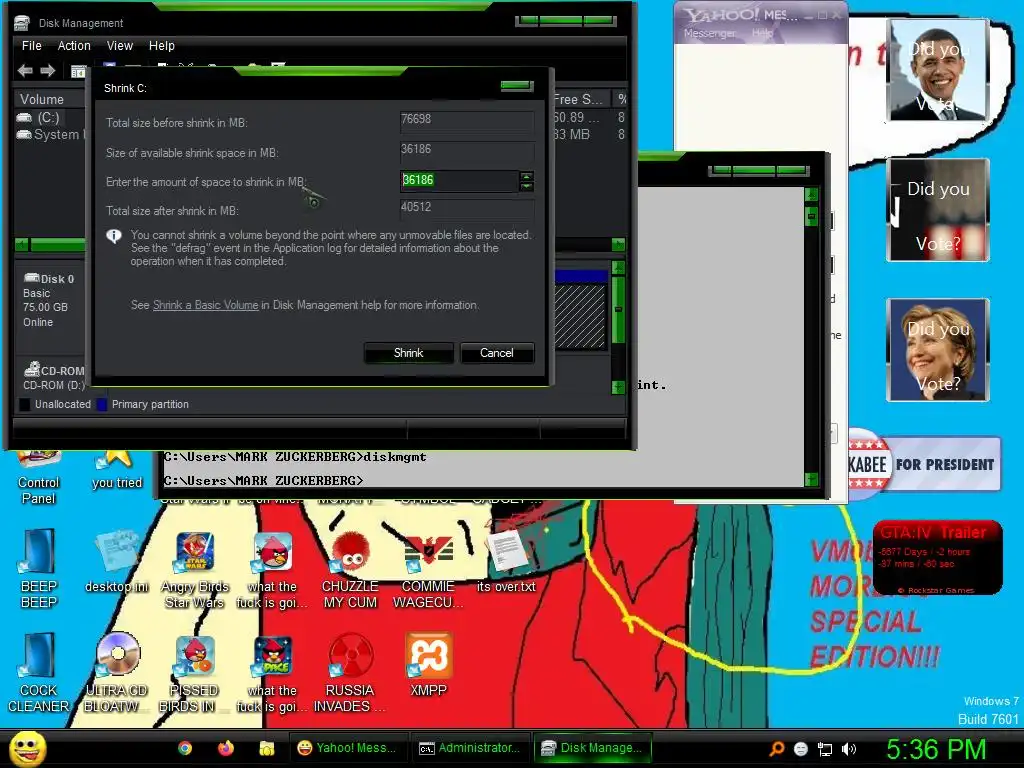Screen dimensions: 1024x768
Task: Click the network tray icon
Action: (x=825, y=749)
